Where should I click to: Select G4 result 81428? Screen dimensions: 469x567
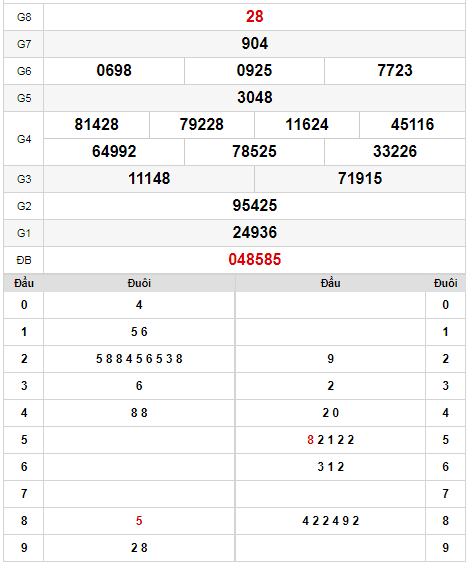97,125
